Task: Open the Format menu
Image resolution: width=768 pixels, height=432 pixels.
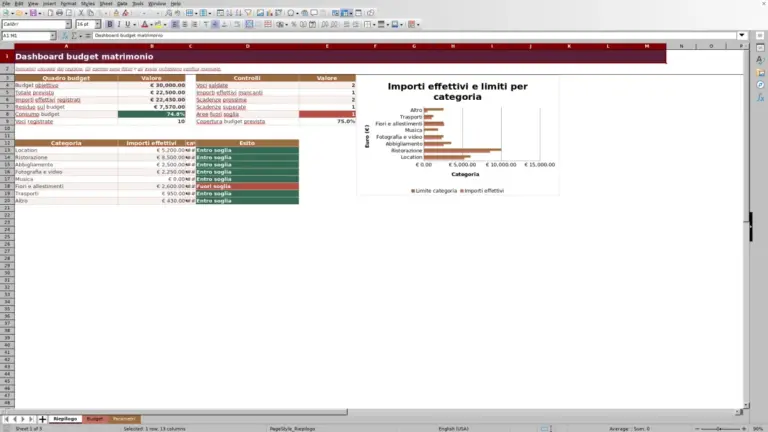Action: [68, 3]
